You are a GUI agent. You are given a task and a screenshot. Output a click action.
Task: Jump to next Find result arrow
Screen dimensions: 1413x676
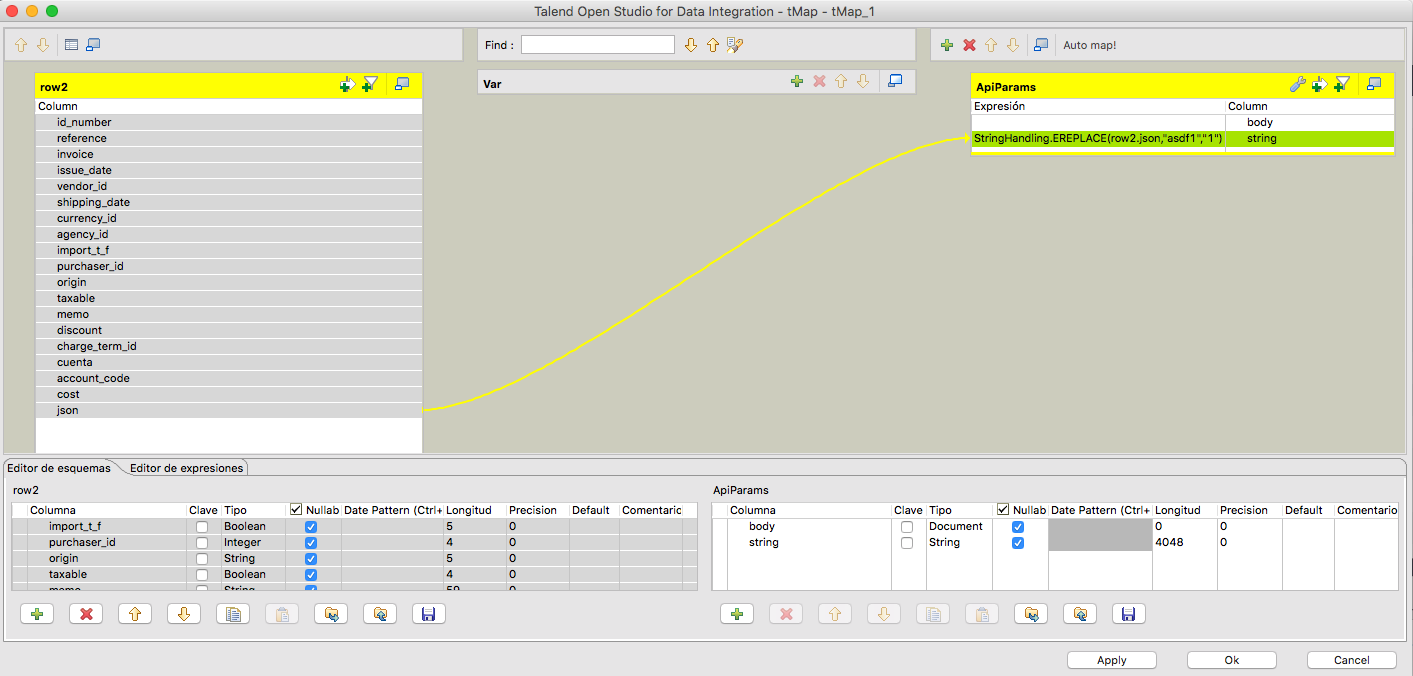(690, 45)
